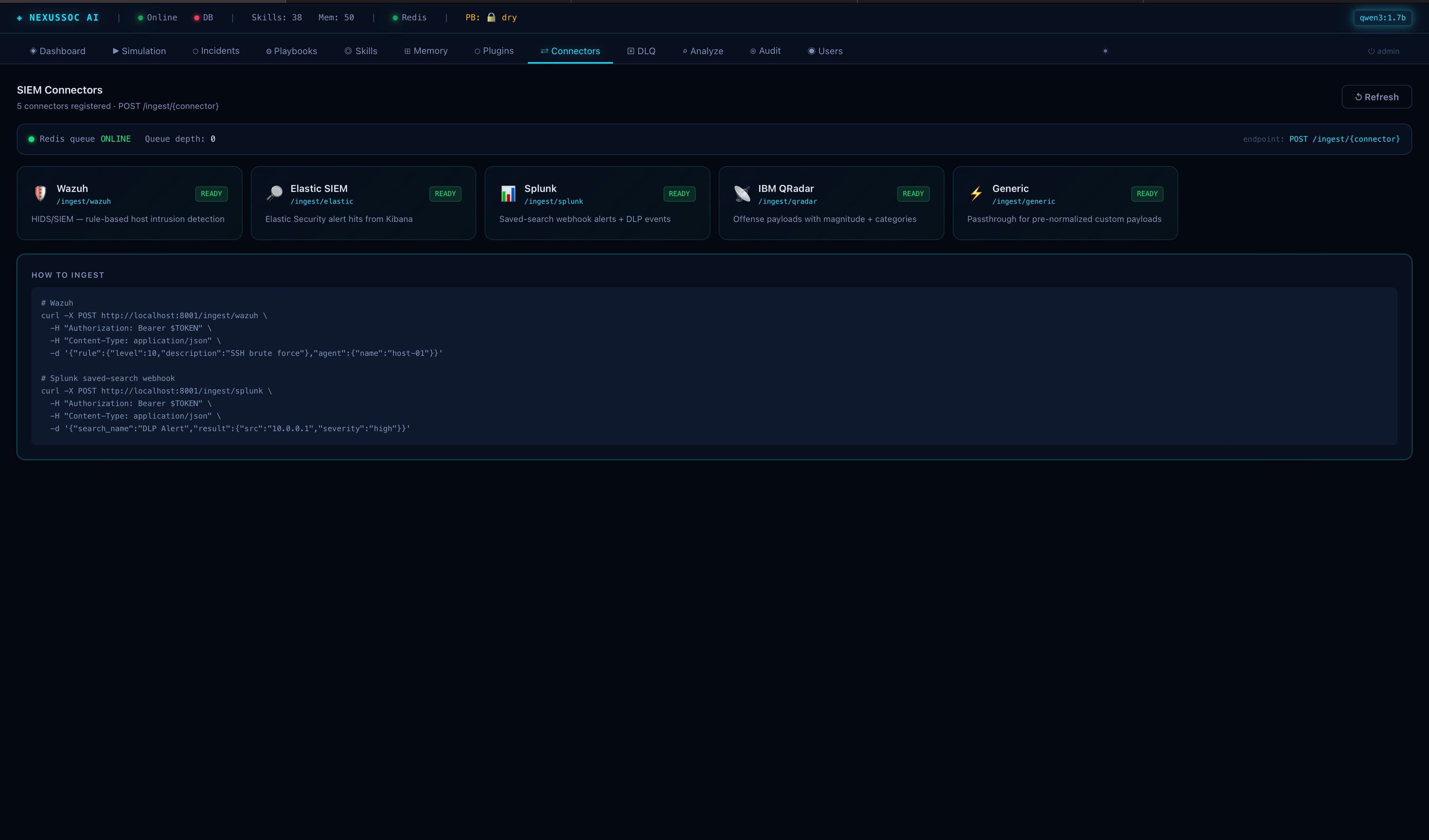Click 'Offense payloads with magnitude + categories' description
This screenshot has width=1429, height=840.
point(825,219)
